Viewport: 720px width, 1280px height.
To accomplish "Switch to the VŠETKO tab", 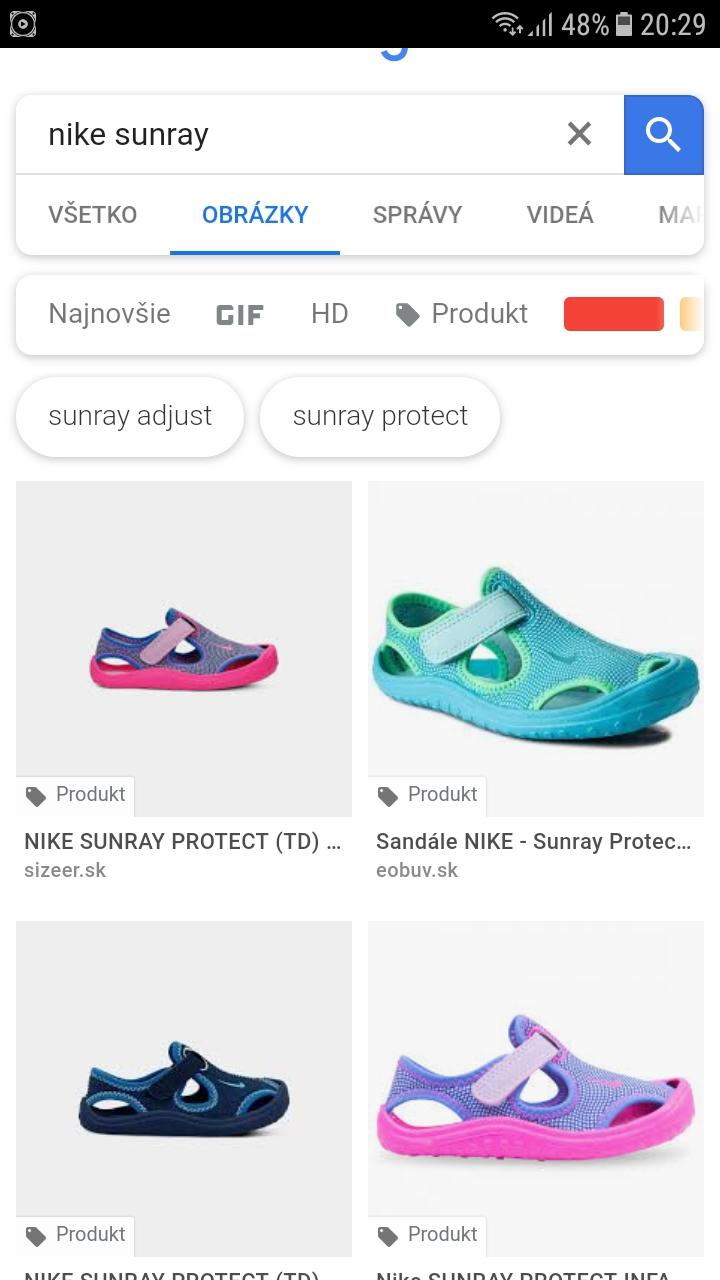I will click(x=92, y=214).
